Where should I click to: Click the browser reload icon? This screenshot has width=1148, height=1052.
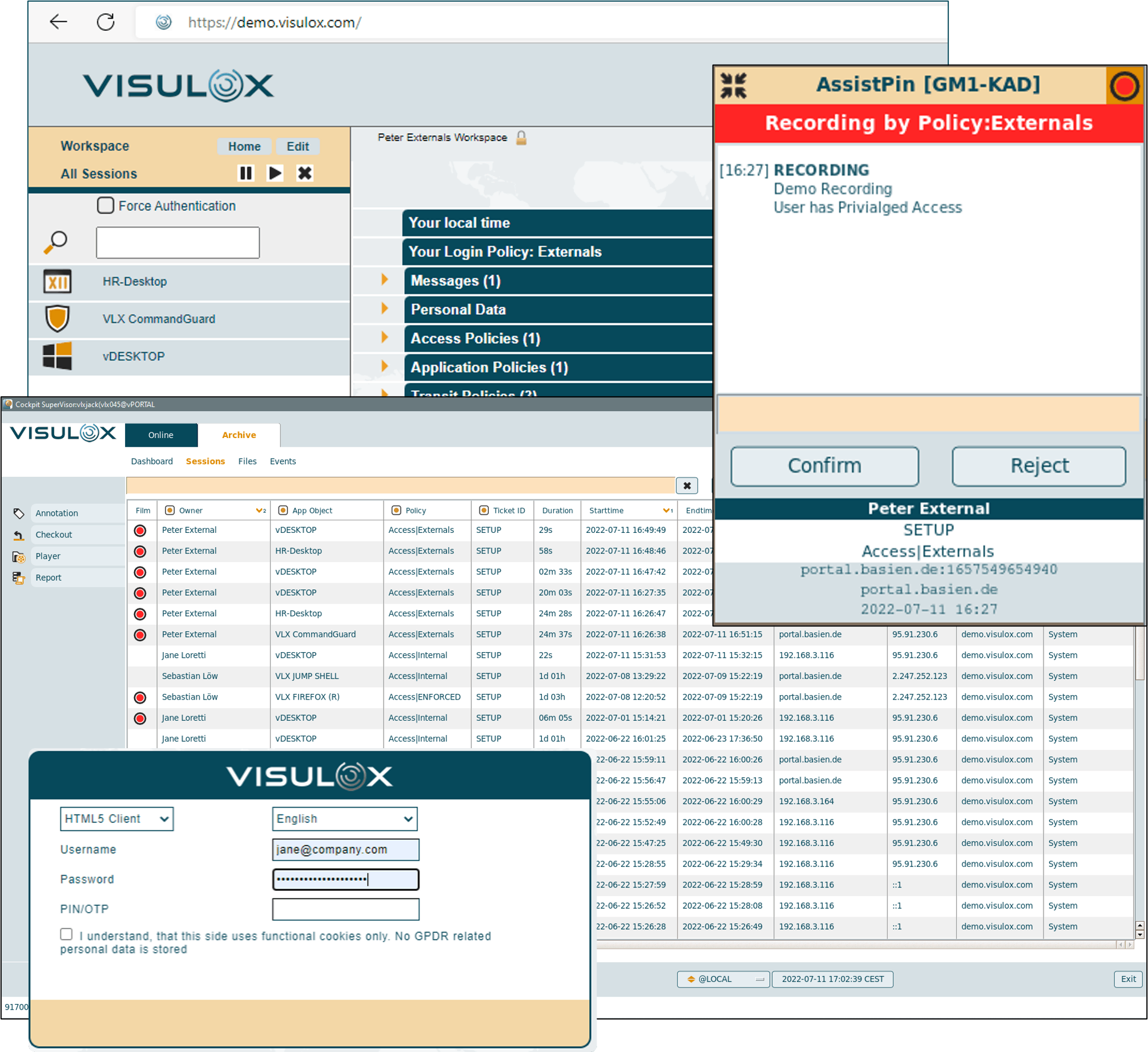tap(106, 22)
